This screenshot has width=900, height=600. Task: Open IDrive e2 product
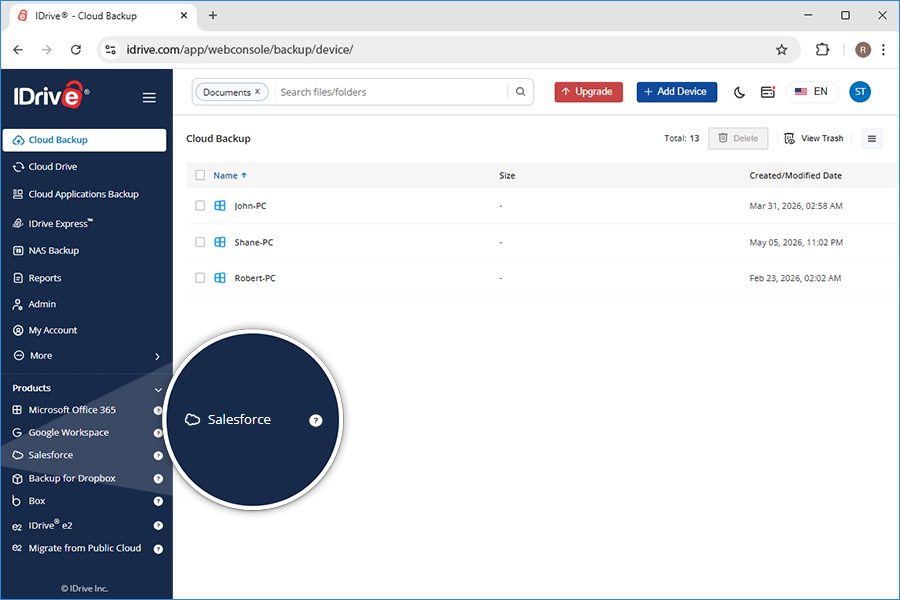pos(50,525)
